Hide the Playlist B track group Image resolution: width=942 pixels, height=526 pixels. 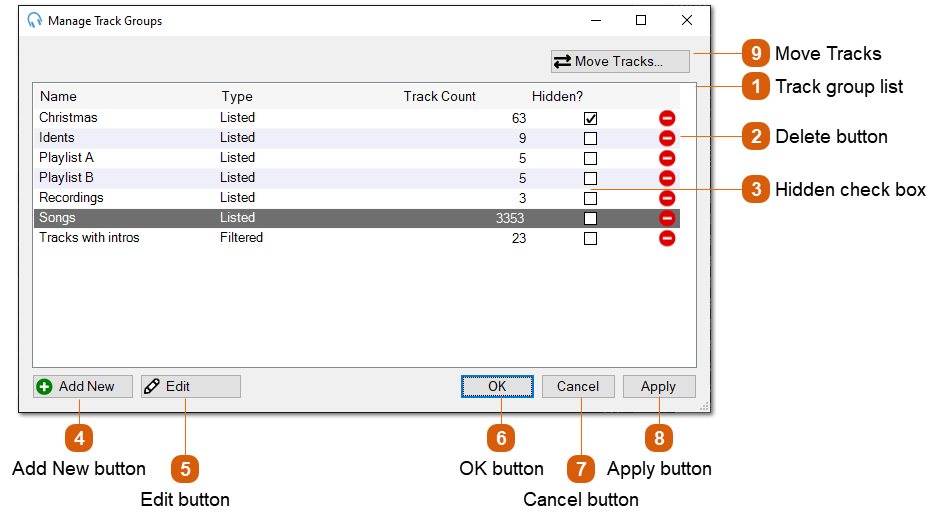pyautogui.click(x=591, y=178)
